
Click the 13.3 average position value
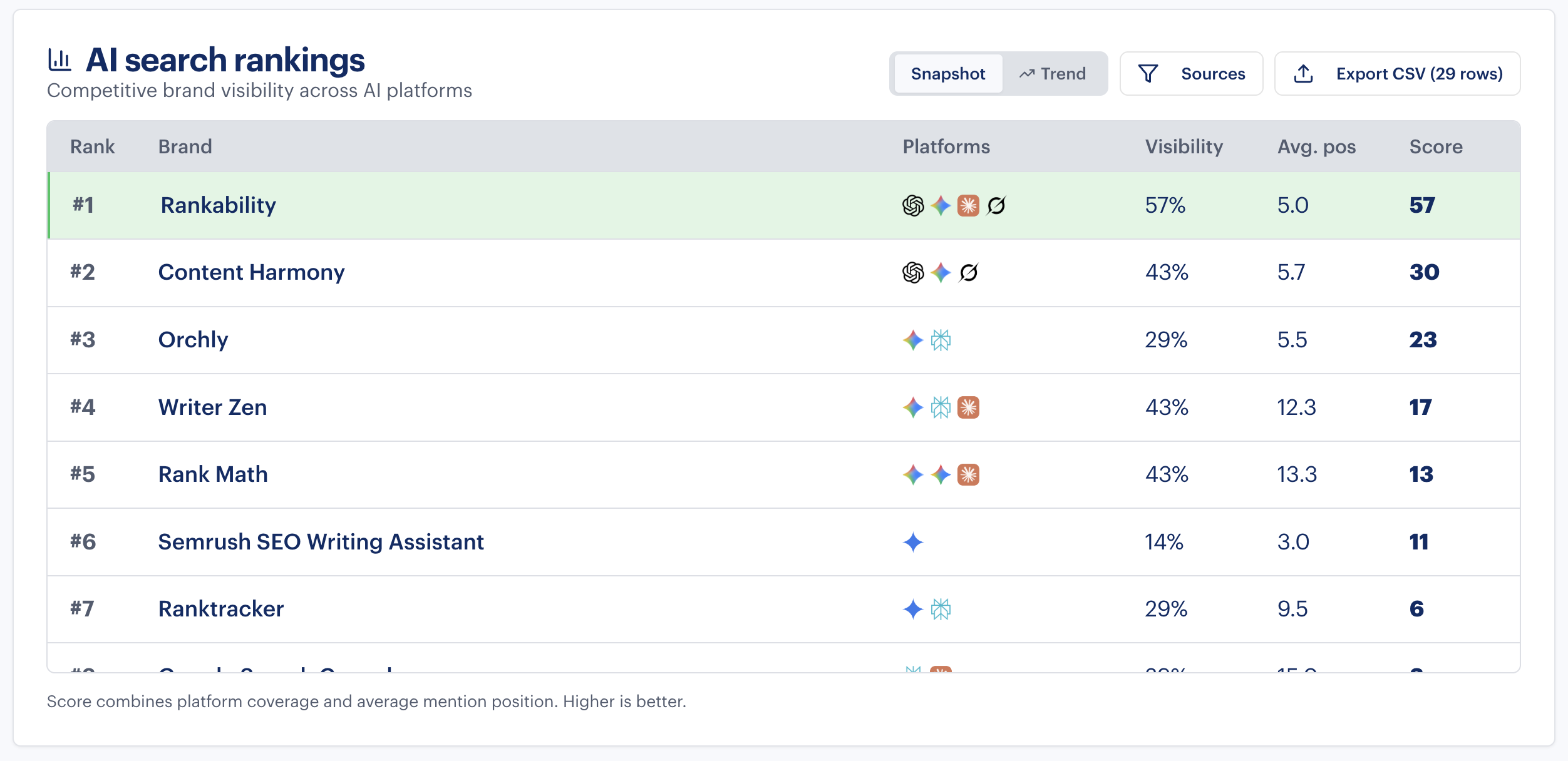[1297, 474]
